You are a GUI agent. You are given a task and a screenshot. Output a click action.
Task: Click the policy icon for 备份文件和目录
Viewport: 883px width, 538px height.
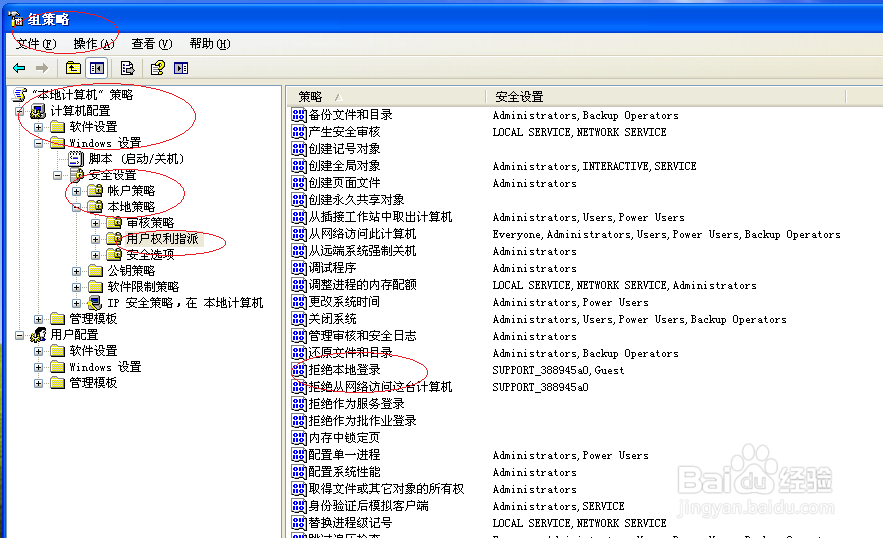[x=298, y=115]
